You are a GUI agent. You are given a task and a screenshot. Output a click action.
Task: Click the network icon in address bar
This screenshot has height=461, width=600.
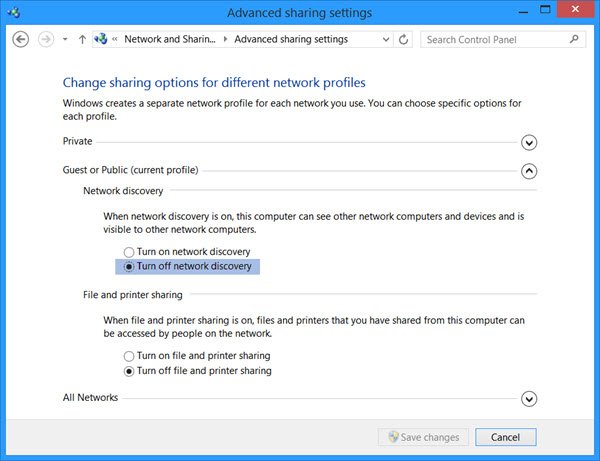point(100,40)
